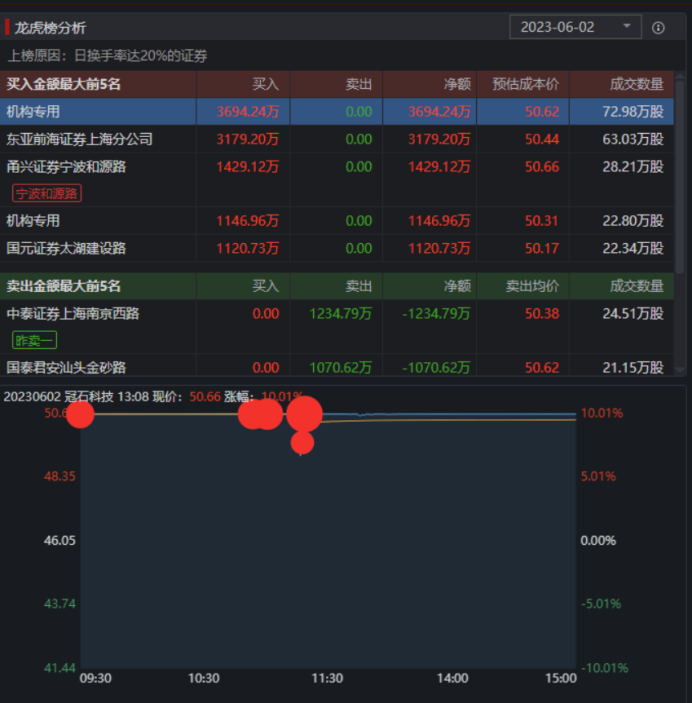Select the 国元证券太湖建设路 row
This screenshot has width=692, height=703.
click(x=337, y=248)
